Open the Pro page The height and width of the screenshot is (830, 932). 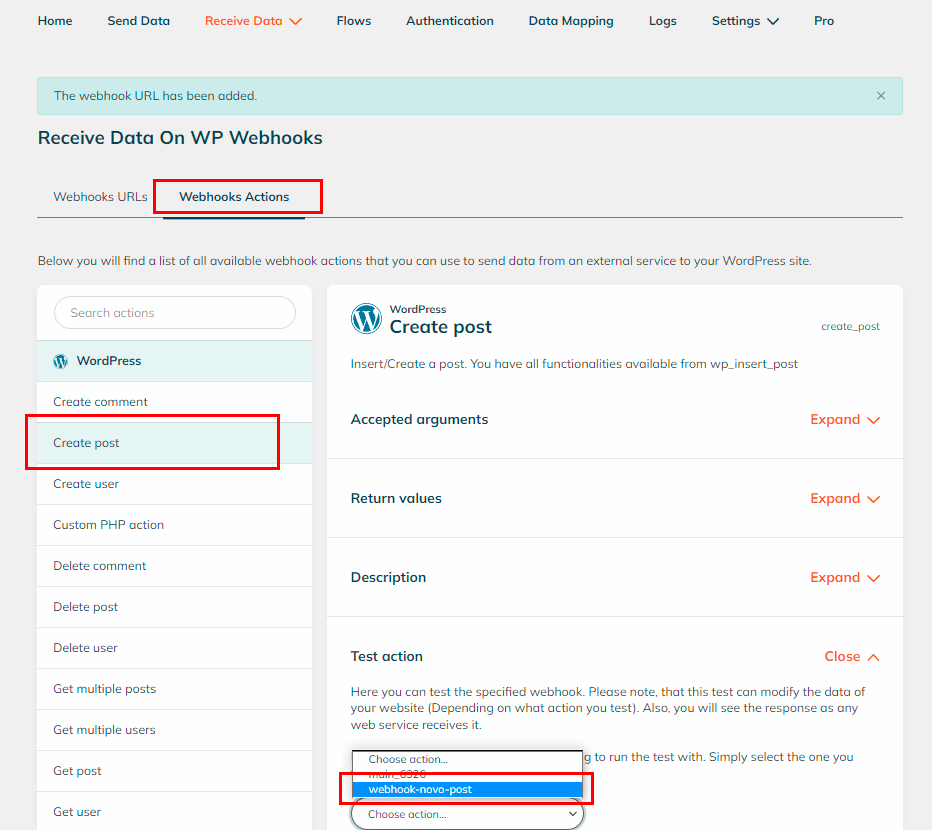pos(824,21)
